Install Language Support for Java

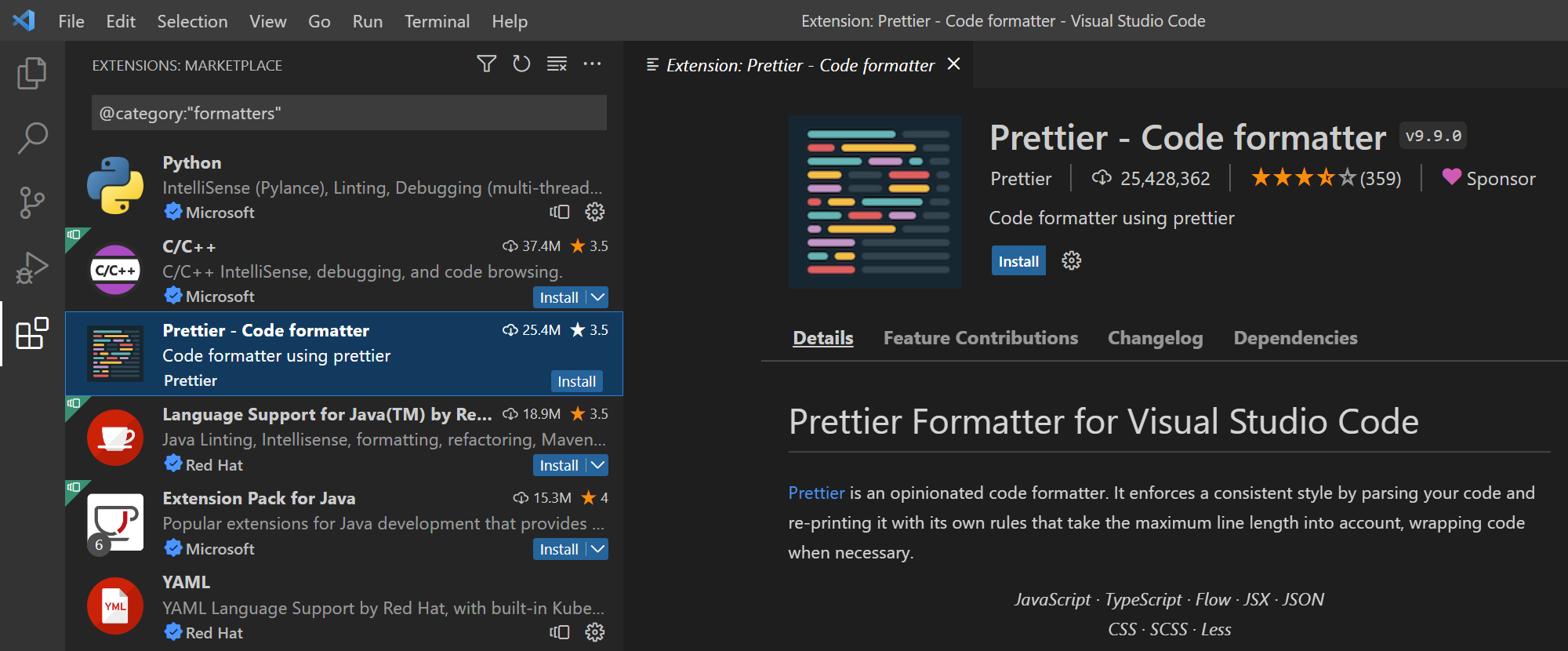coord(559,465)
